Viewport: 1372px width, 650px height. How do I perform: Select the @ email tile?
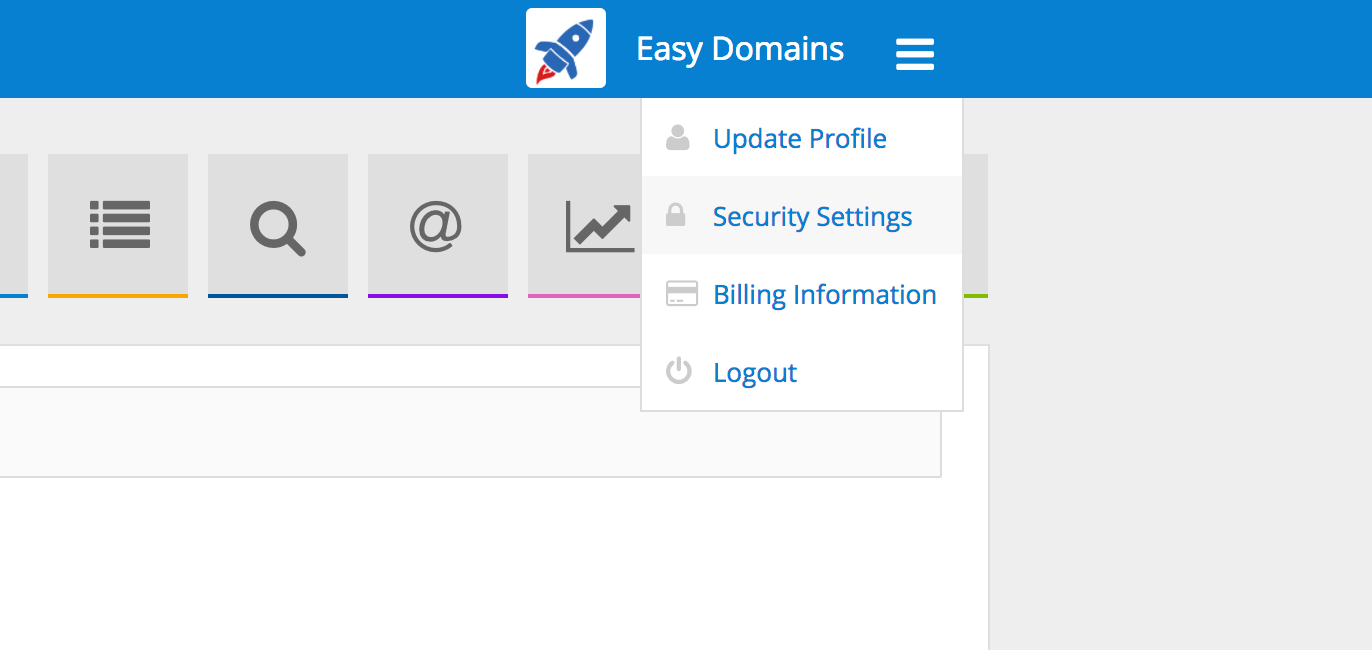click(x=437, y=225)
